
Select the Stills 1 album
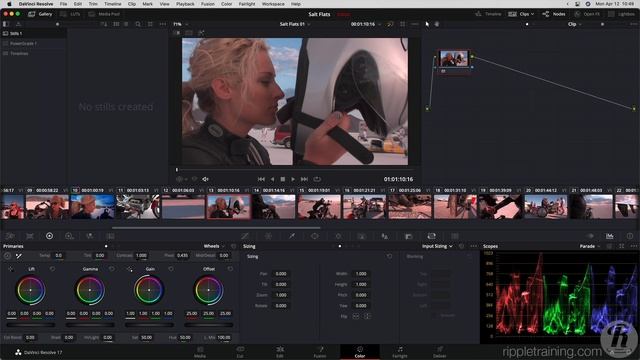point(33,33)
